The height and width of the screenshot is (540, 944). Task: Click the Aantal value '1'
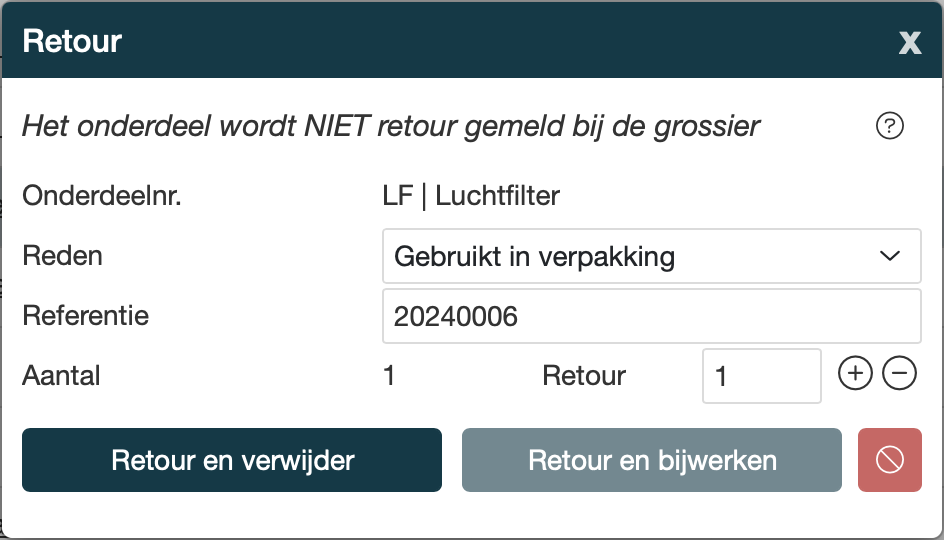pyautogui.click(x=389, y=376)
